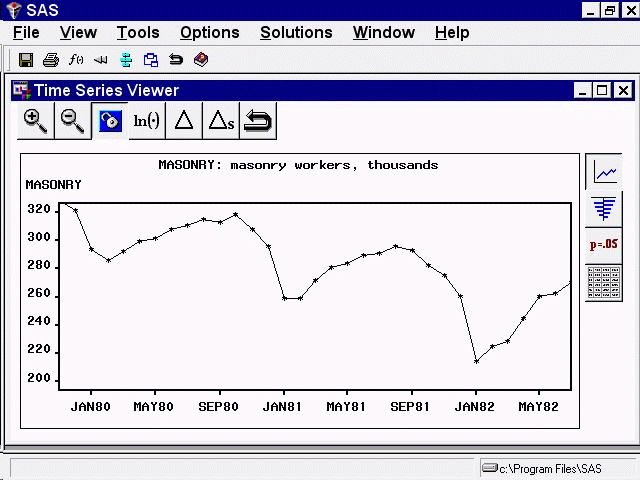640x480 pixels.
Task: Toggle simple differencing triangle button
Action: pyautogui.click(x=183, y=121)
